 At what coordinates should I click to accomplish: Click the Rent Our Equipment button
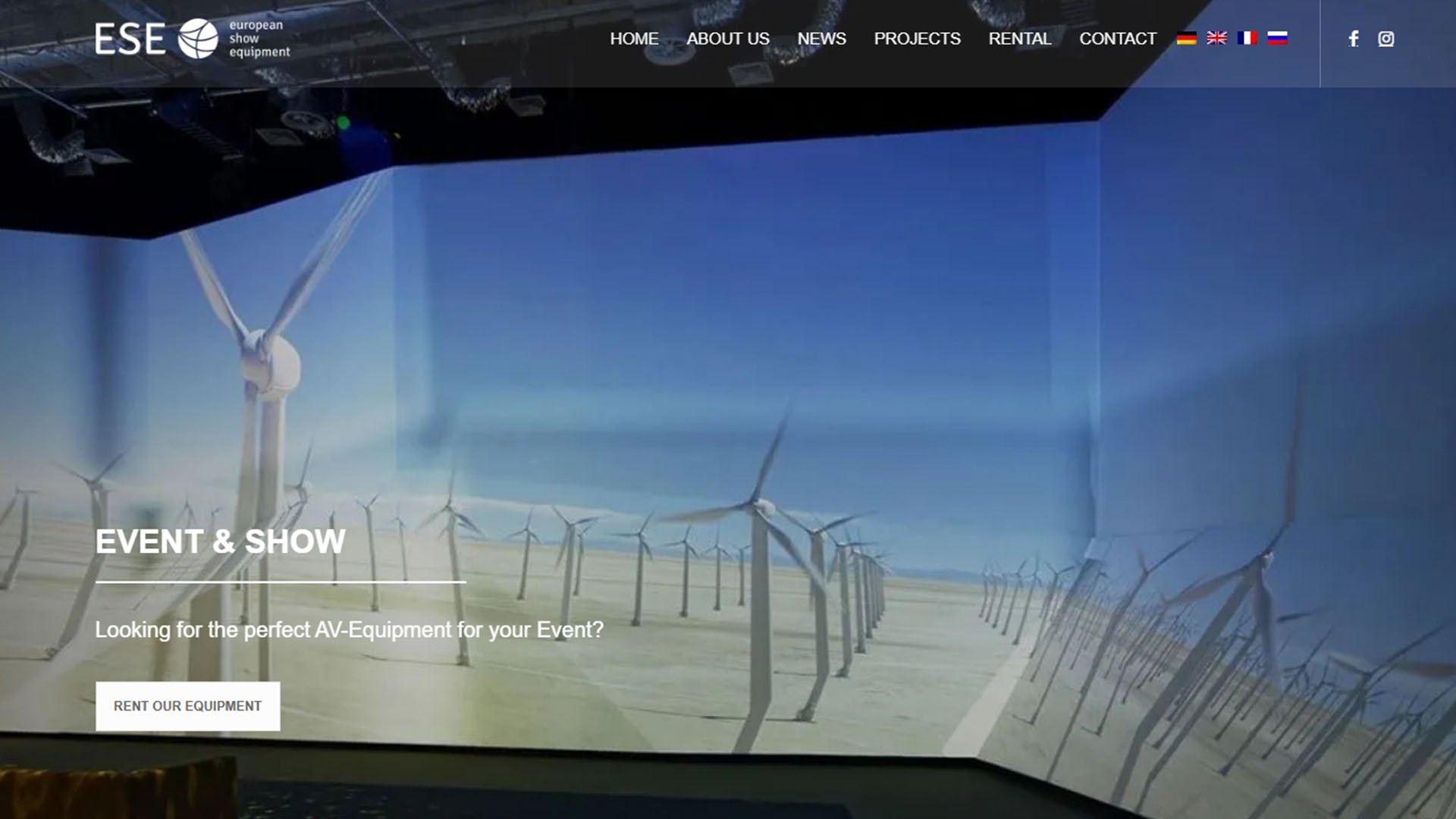(188, 706)
